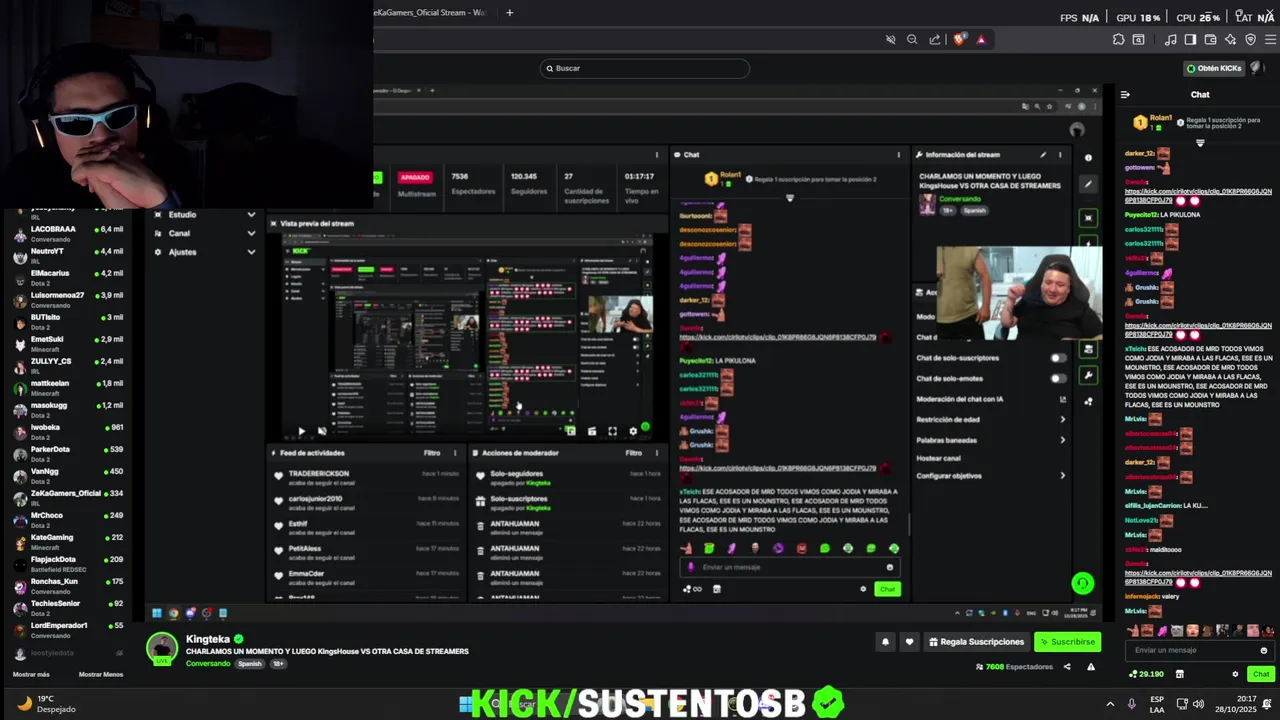Click the browser share icon in address bar
The width and height of the screenshot is (1280, 720).
(x=934, y=40)
